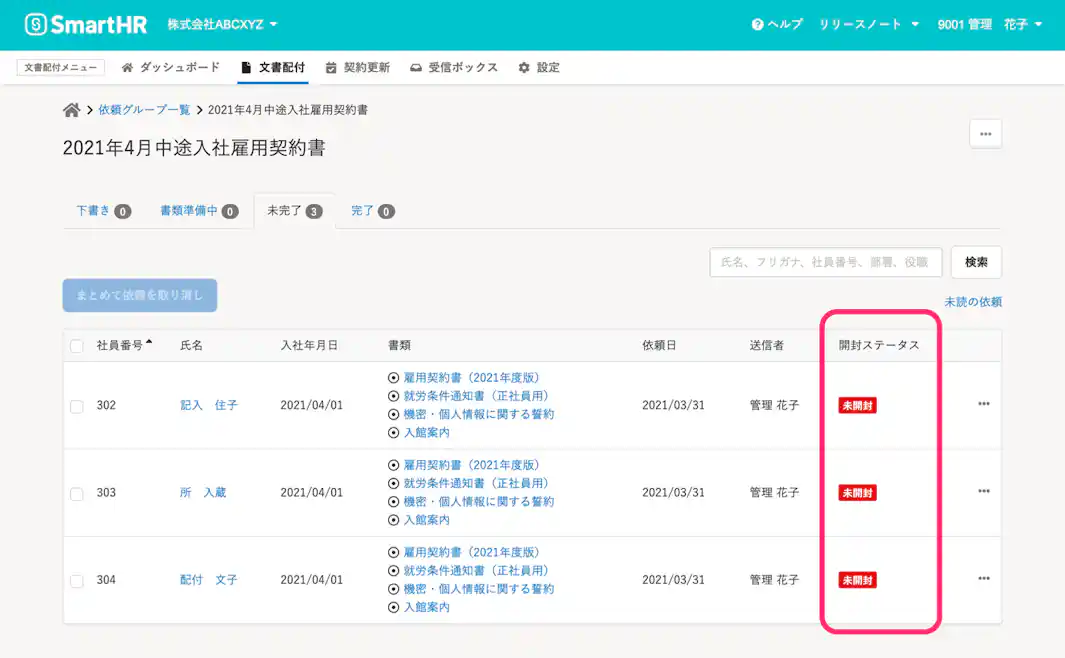Enable the select-all checkbox in the table header
Image resolution: width=1065 pixels, height=658 pixels.
tap(76, 344)
